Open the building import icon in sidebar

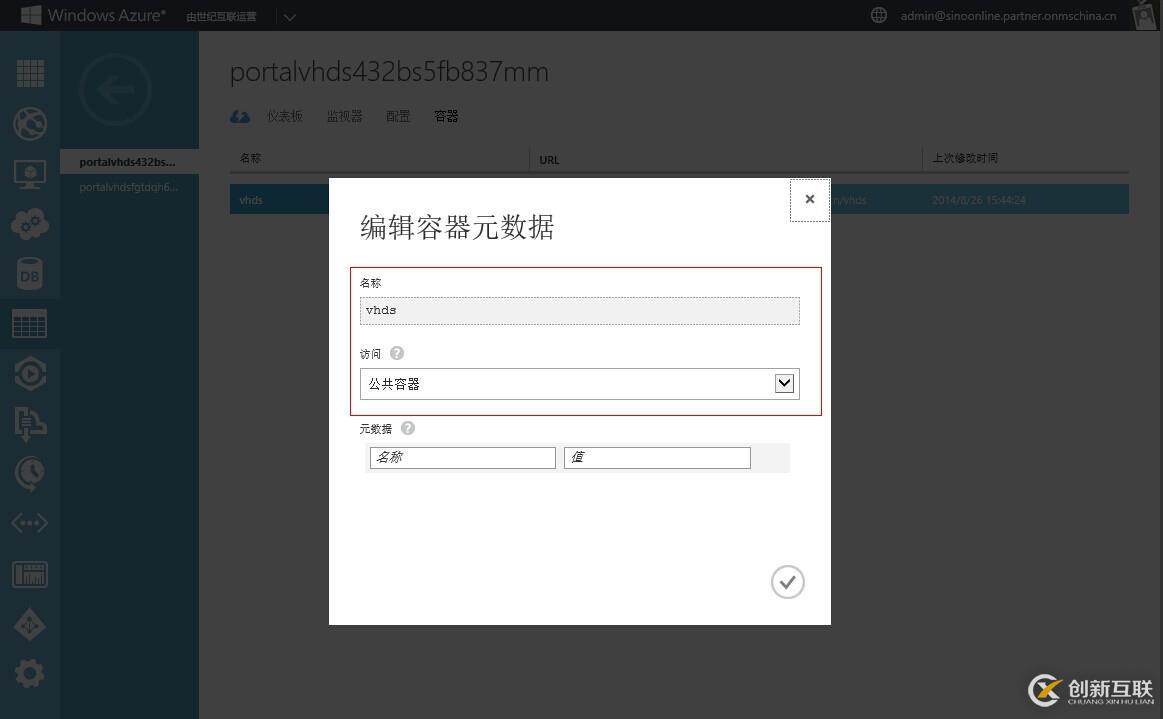[x=30, y=424]
